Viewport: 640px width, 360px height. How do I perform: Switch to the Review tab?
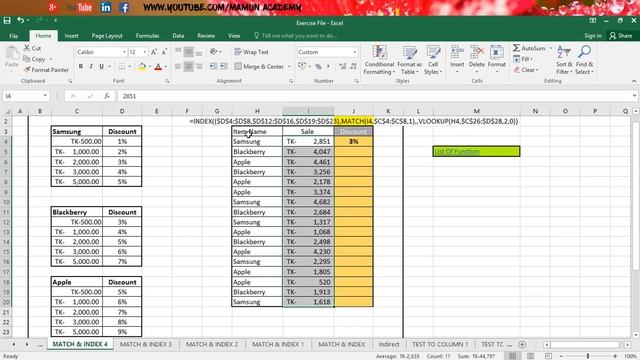[x=206, y=36]
